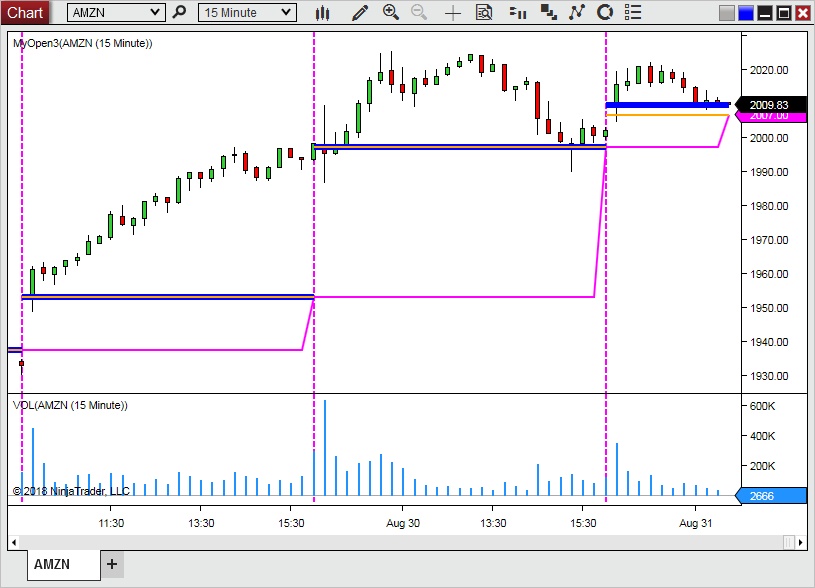This screenshot has height=588, width=815.
Task: Select the AMZN chart tab
Action: click(63, 565)
